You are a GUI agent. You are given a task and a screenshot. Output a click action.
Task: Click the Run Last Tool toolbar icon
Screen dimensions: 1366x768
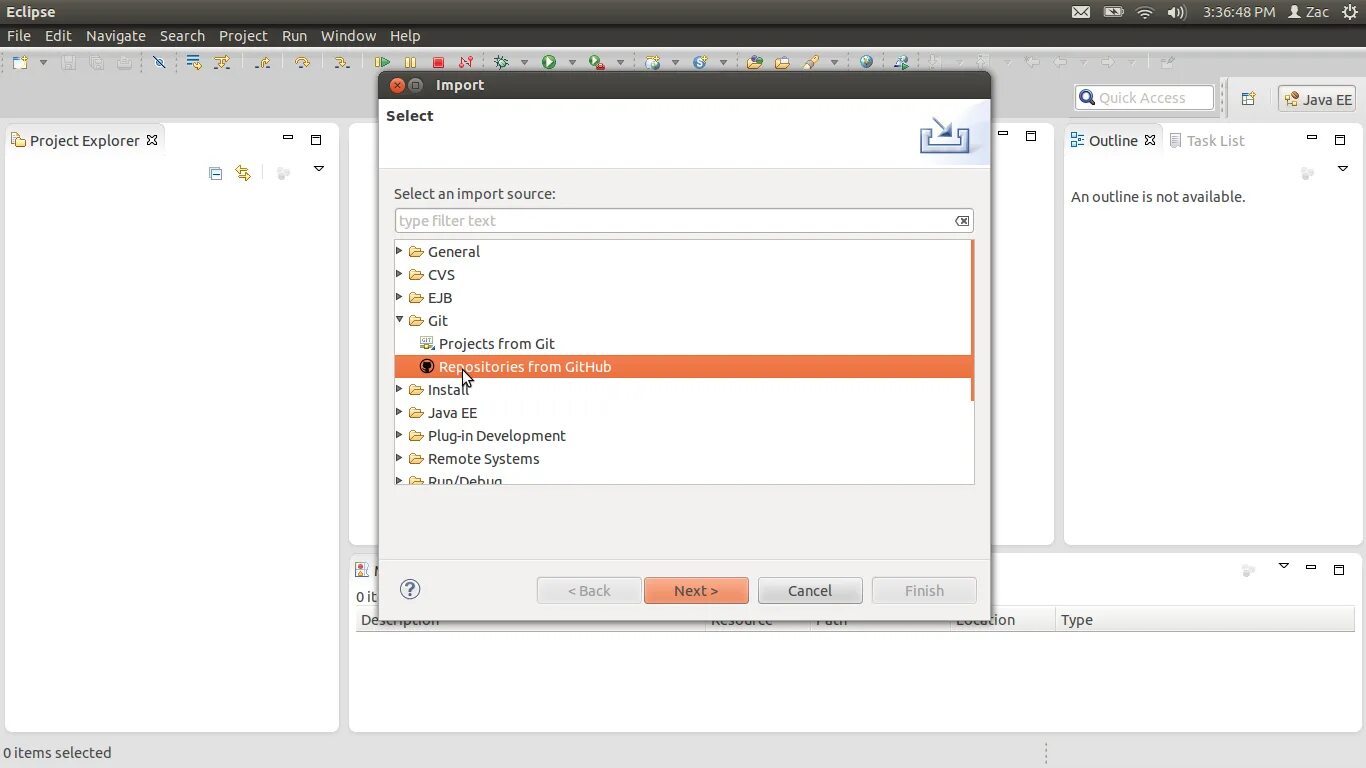[x=597, y=62]
